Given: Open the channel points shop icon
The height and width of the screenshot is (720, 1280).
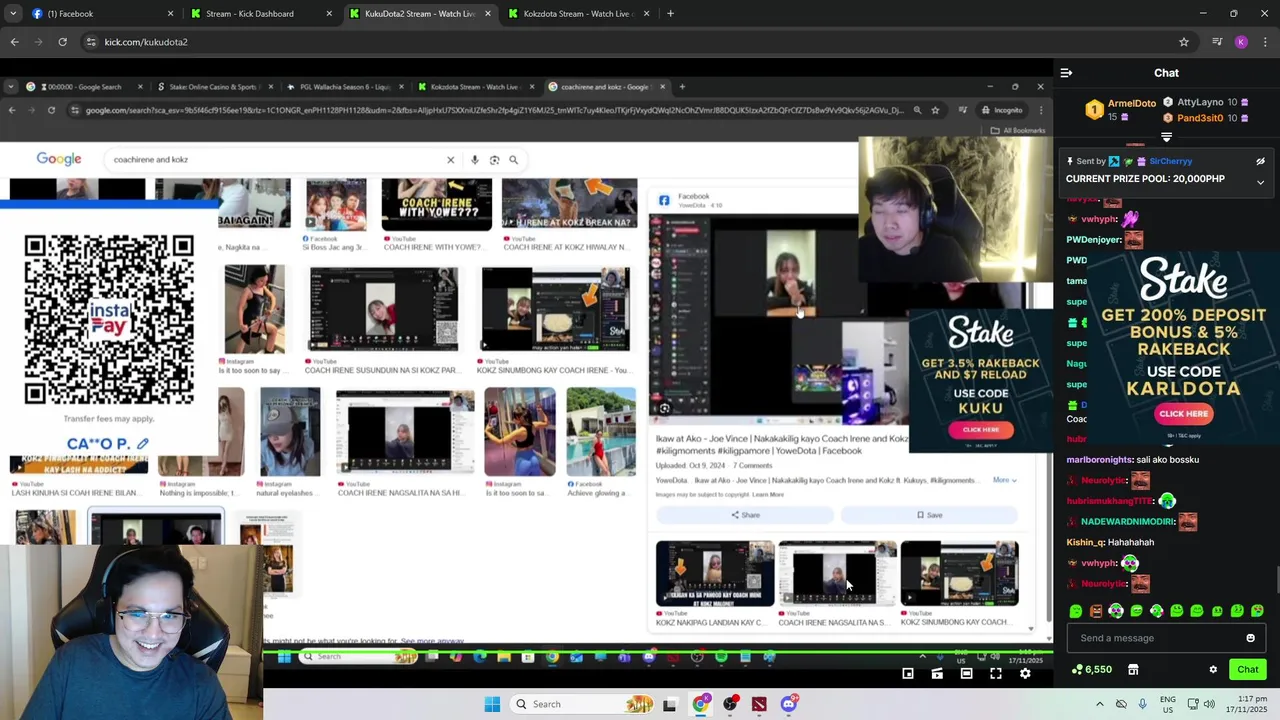Looking at the screenshot, I should tap(1133, 670).
